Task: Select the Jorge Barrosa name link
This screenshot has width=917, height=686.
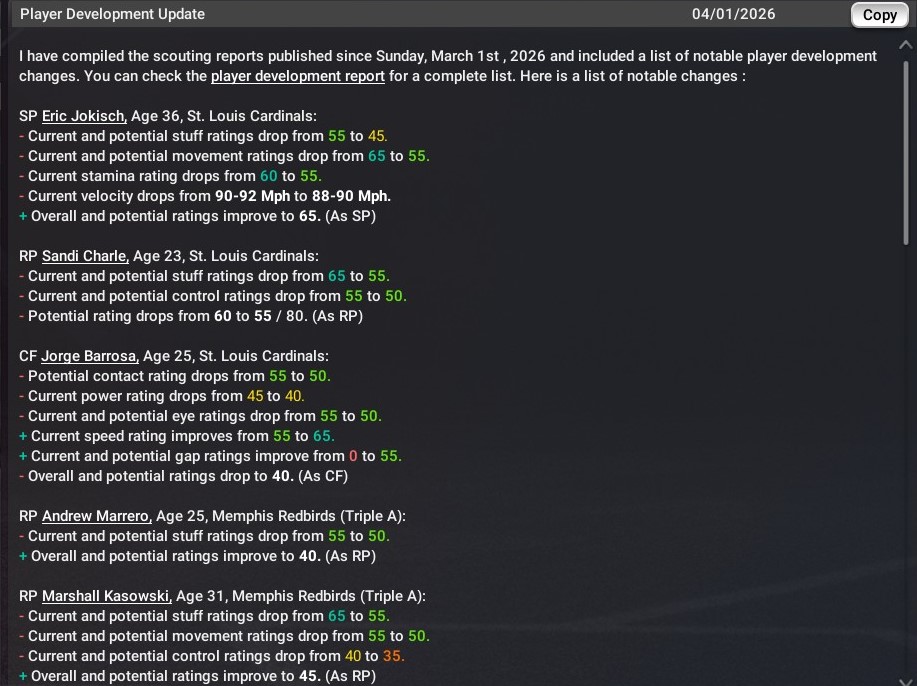Action: click(x=89, y=356)
